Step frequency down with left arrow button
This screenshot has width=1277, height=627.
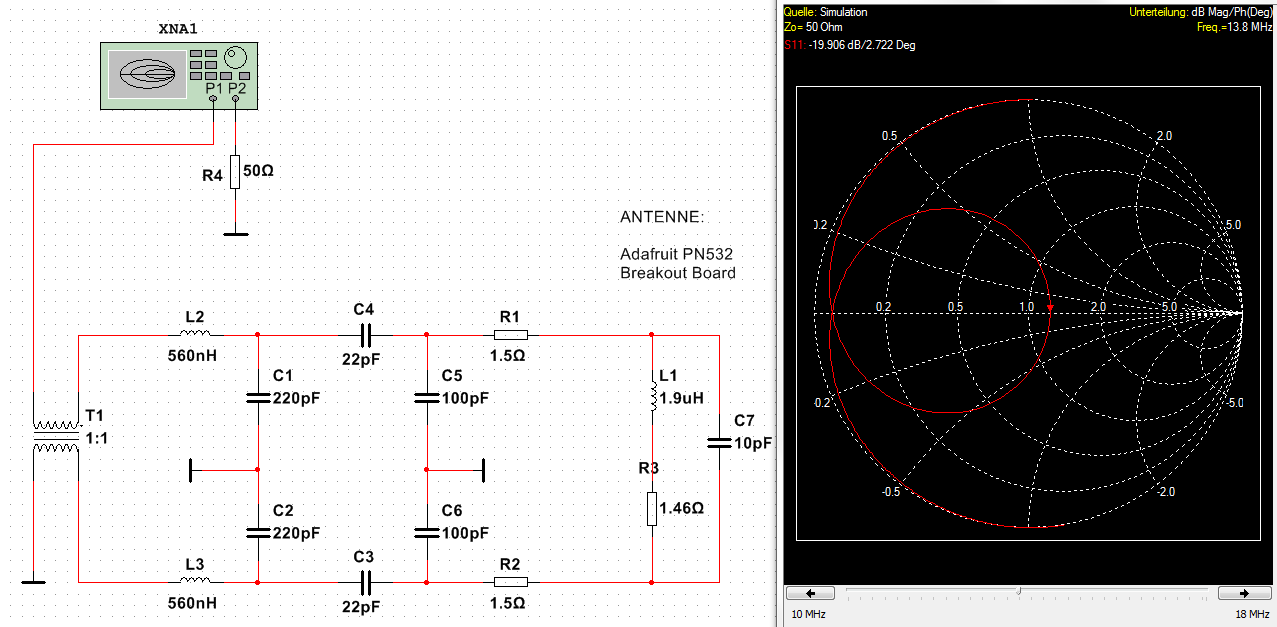click(x=812, y=593)
